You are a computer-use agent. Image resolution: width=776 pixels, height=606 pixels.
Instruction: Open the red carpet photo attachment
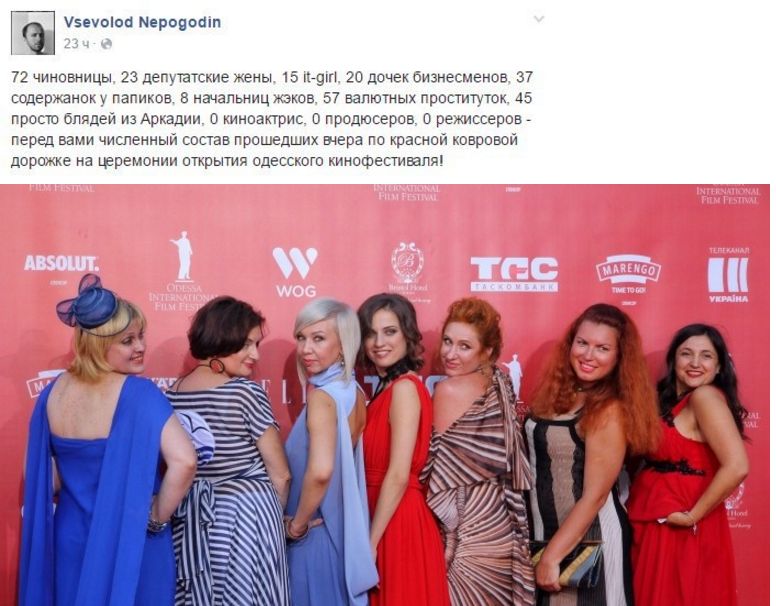(x=385, y=395)
